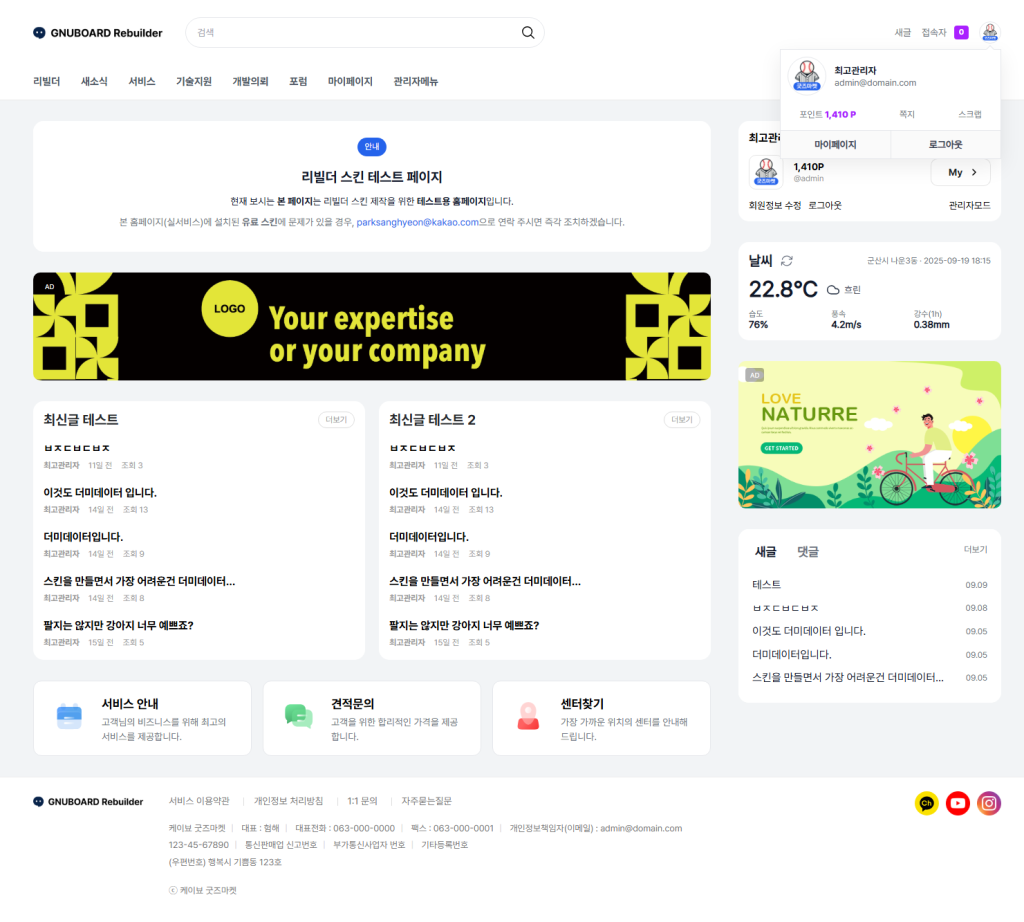Open 더미데이터입니다. post in 최신글 테스트

point(83,537)
